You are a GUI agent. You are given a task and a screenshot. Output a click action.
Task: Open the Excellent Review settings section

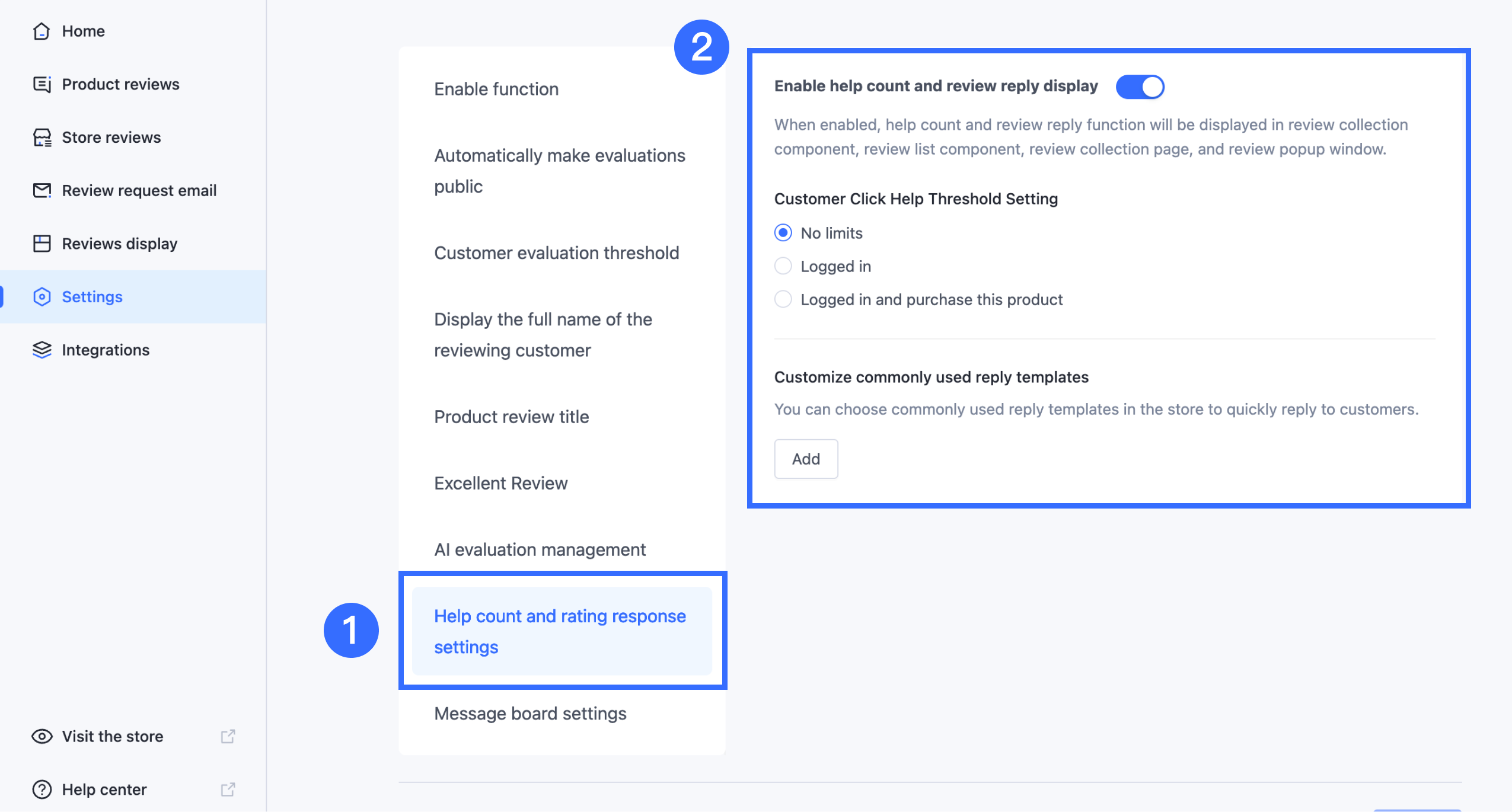point(500,483)
